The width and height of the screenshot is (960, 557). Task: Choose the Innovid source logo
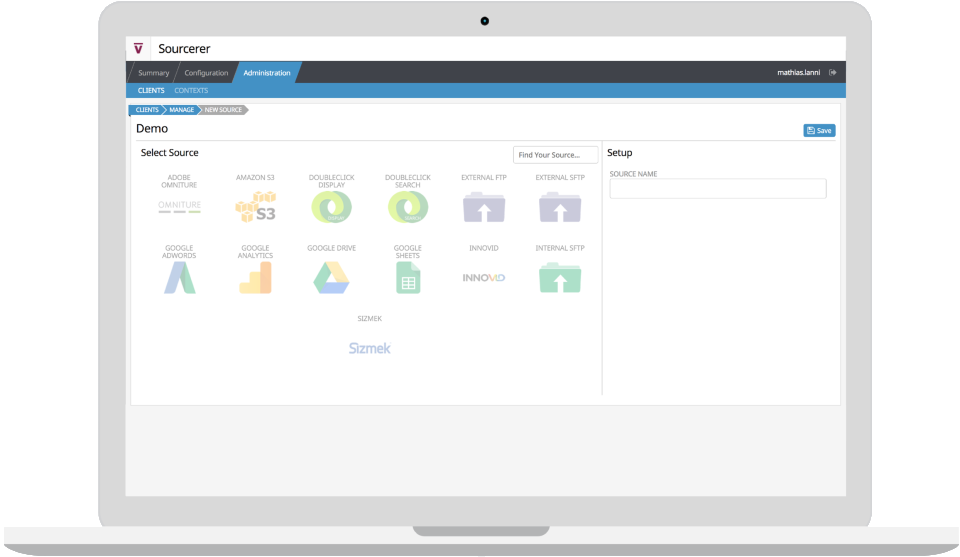pyautogui.click(x=484, y=278)
